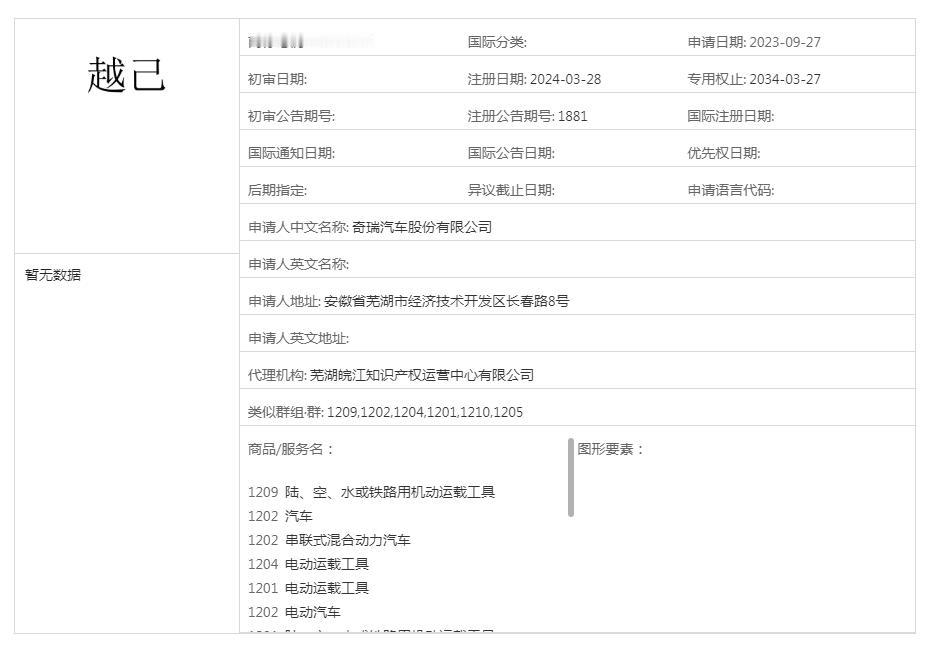925x645 pixels.
Task: Select applicant name 奇瑞汽车股份有限公司
Action: [x=422, y=227]
